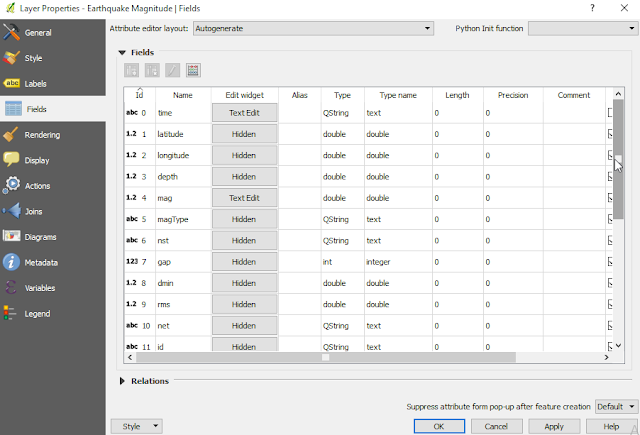Click the table scroll up arrow
Image resolution: width=640 pixels, height=435 pixels.
pyautogui.click(x=618, y=94)
